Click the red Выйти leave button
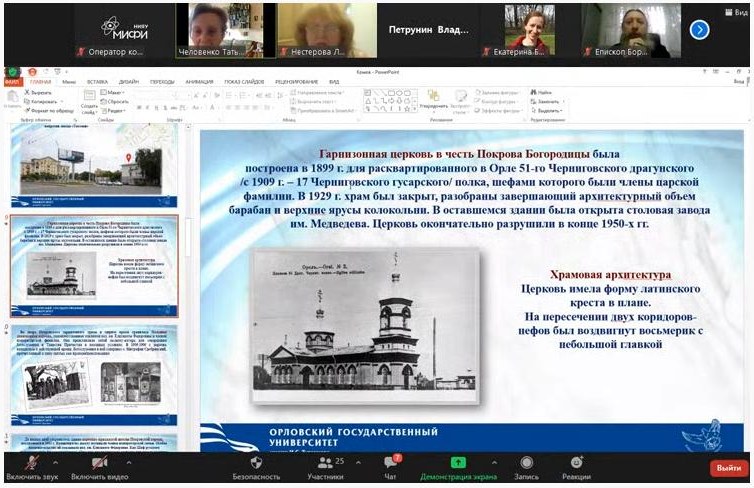754x488 pixels. click(727, 468)
